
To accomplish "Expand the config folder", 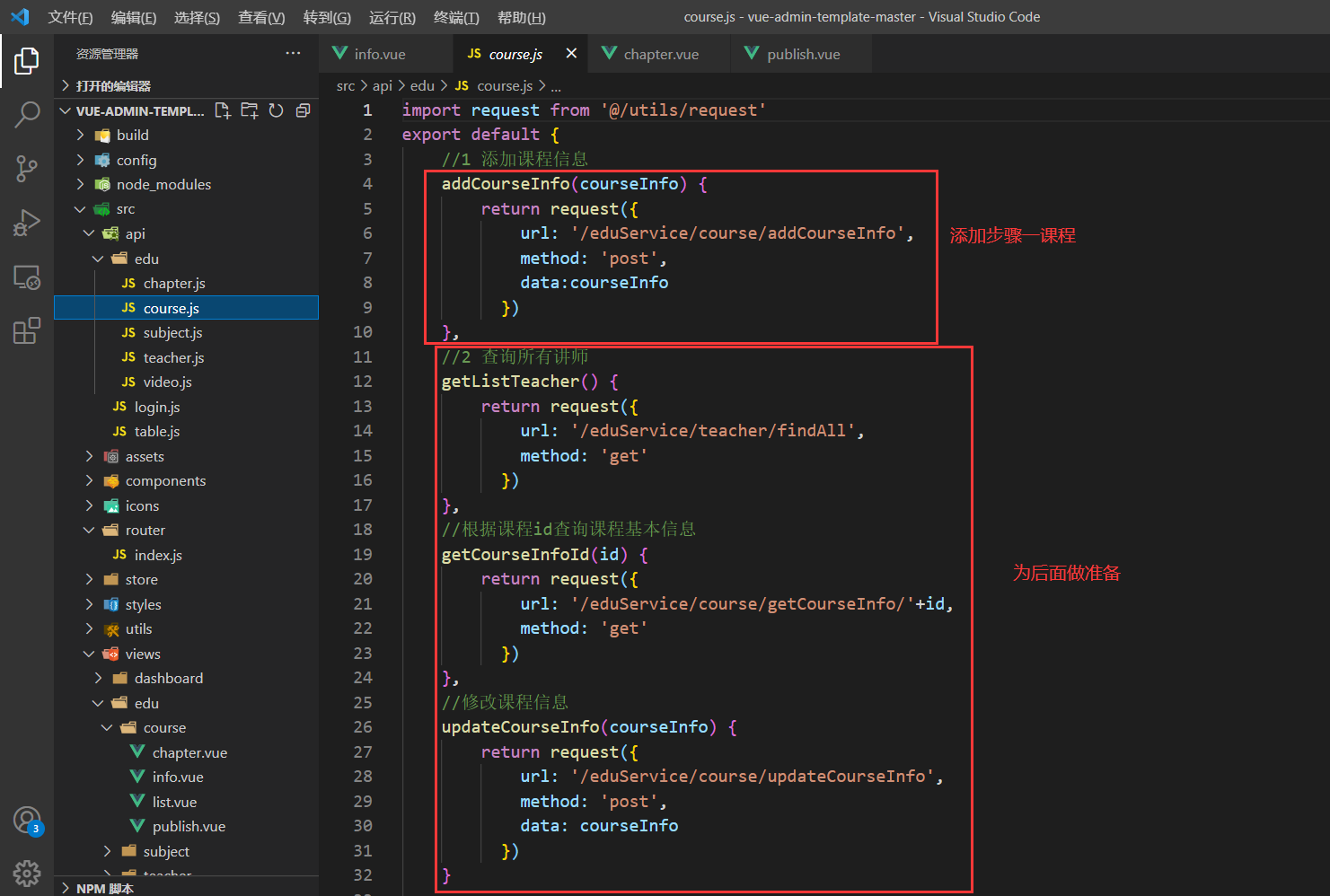I will pos(186,160).
